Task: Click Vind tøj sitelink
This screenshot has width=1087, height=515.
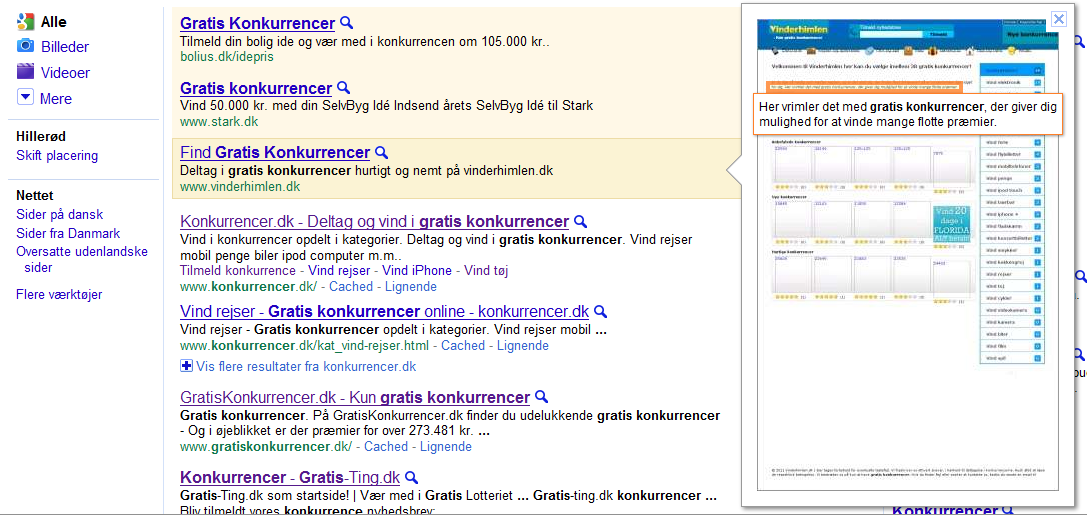Action: (486, 270)
